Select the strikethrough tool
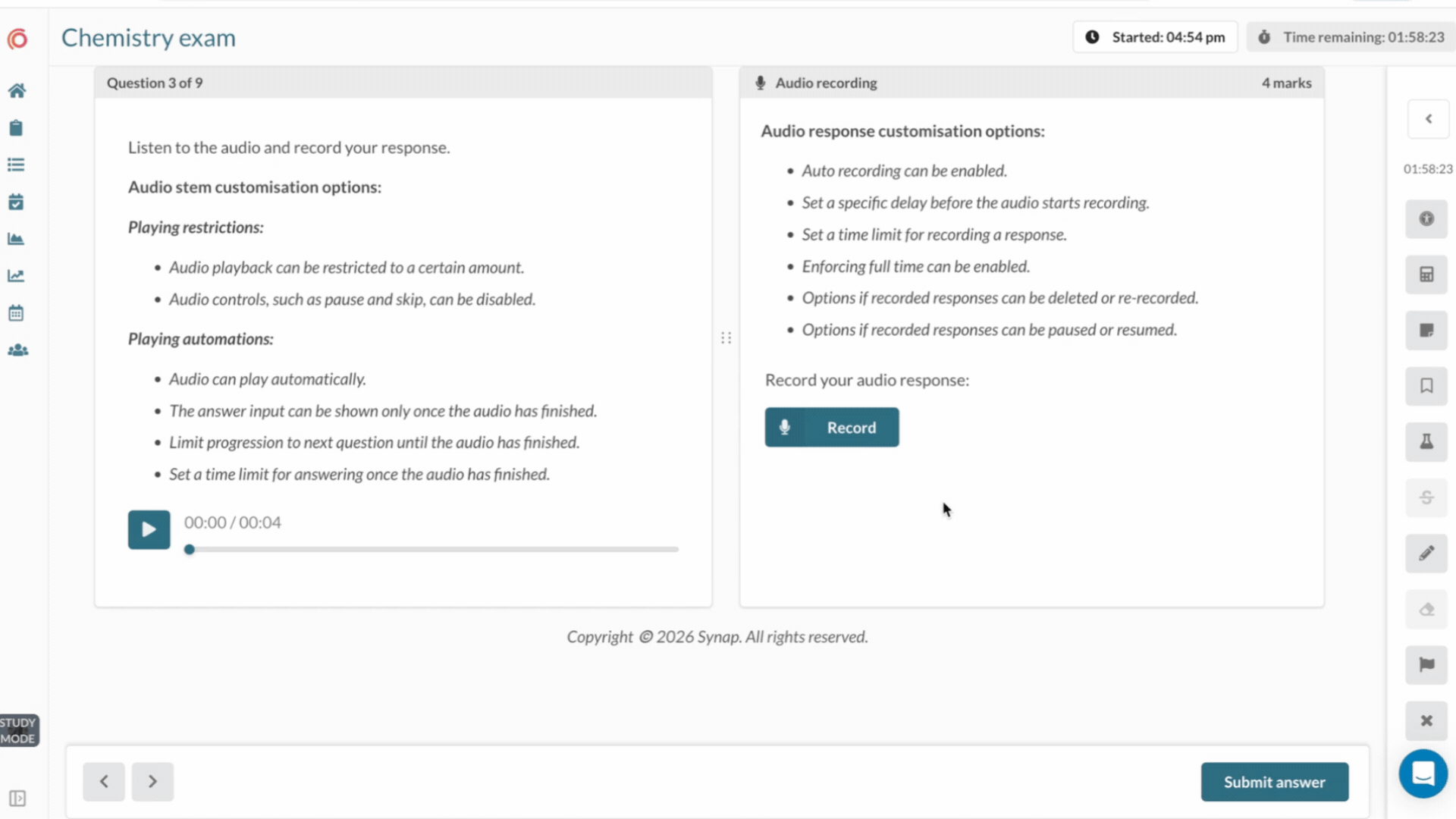The height and width of the screenshot is (819, 1456). [1426, 497]
